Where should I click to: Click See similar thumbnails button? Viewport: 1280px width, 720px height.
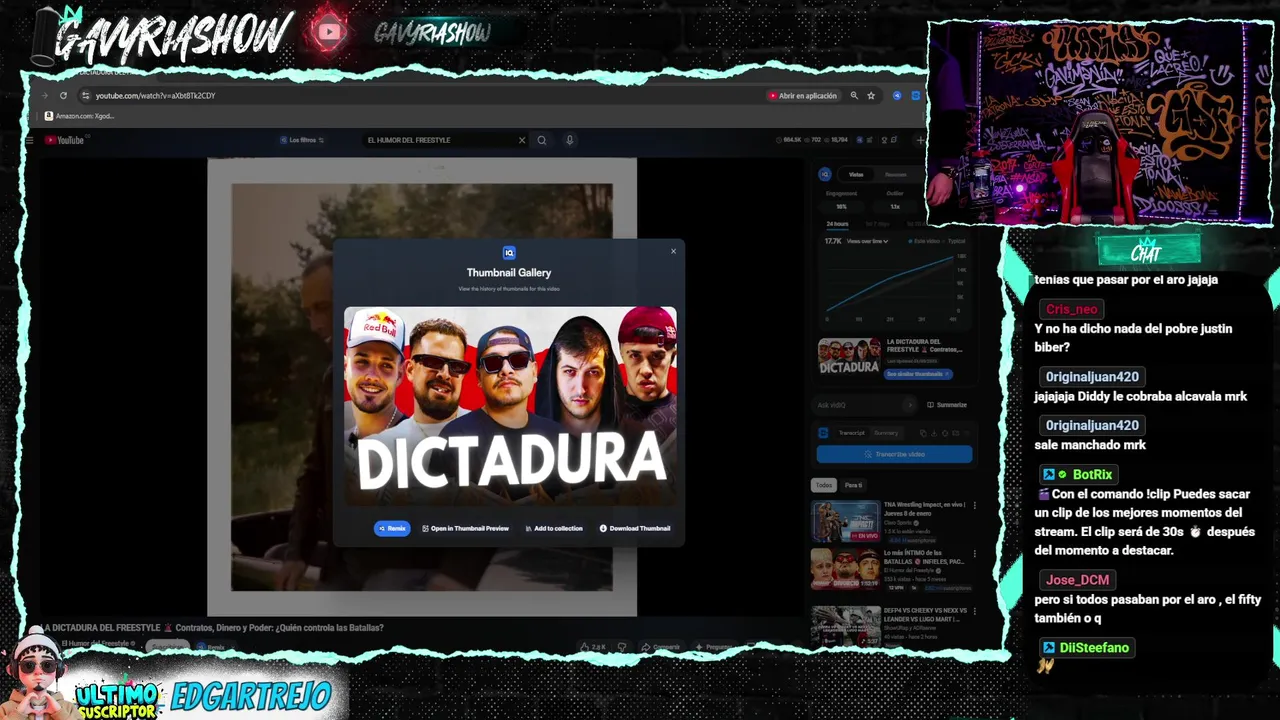click(918, 374)
